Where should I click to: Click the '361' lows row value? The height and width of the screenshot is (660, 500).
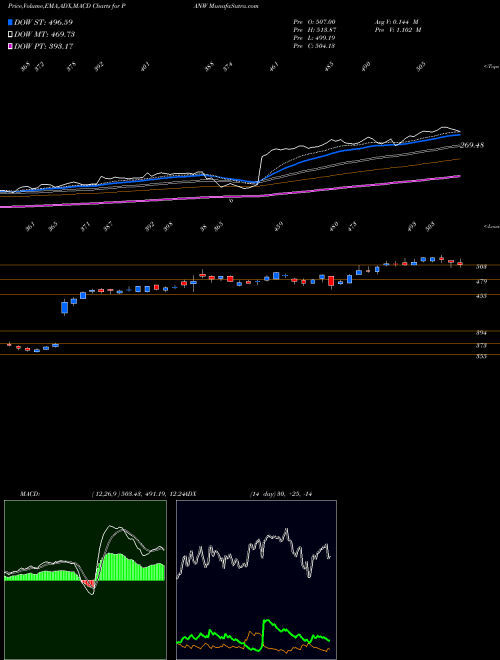[30, 226]
